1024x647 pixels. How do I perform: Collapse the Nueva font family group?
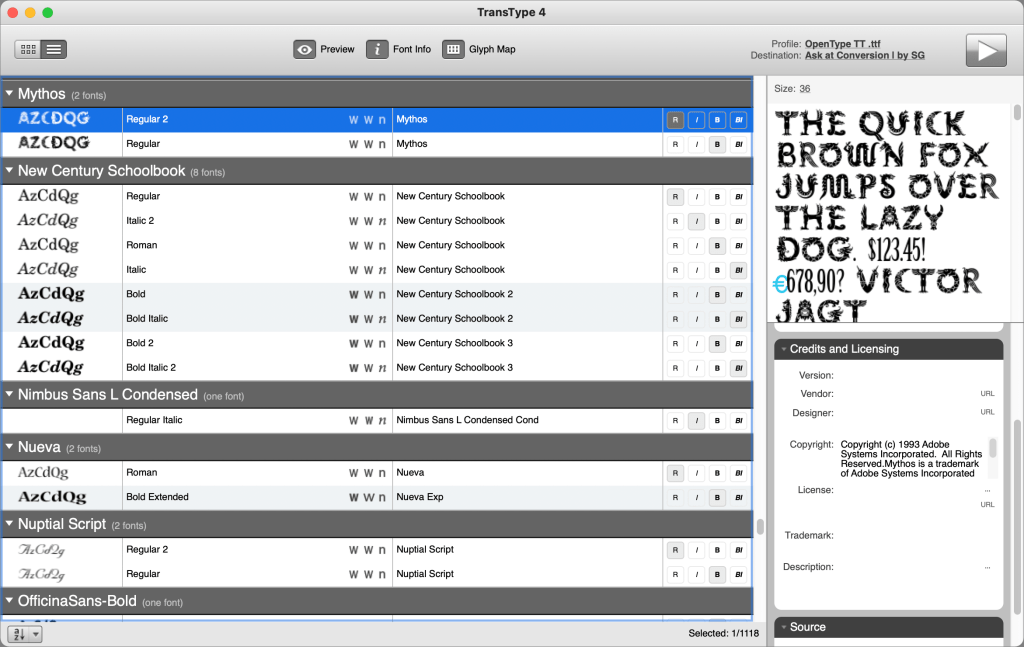pyautogui.click(x=9, y=447)
